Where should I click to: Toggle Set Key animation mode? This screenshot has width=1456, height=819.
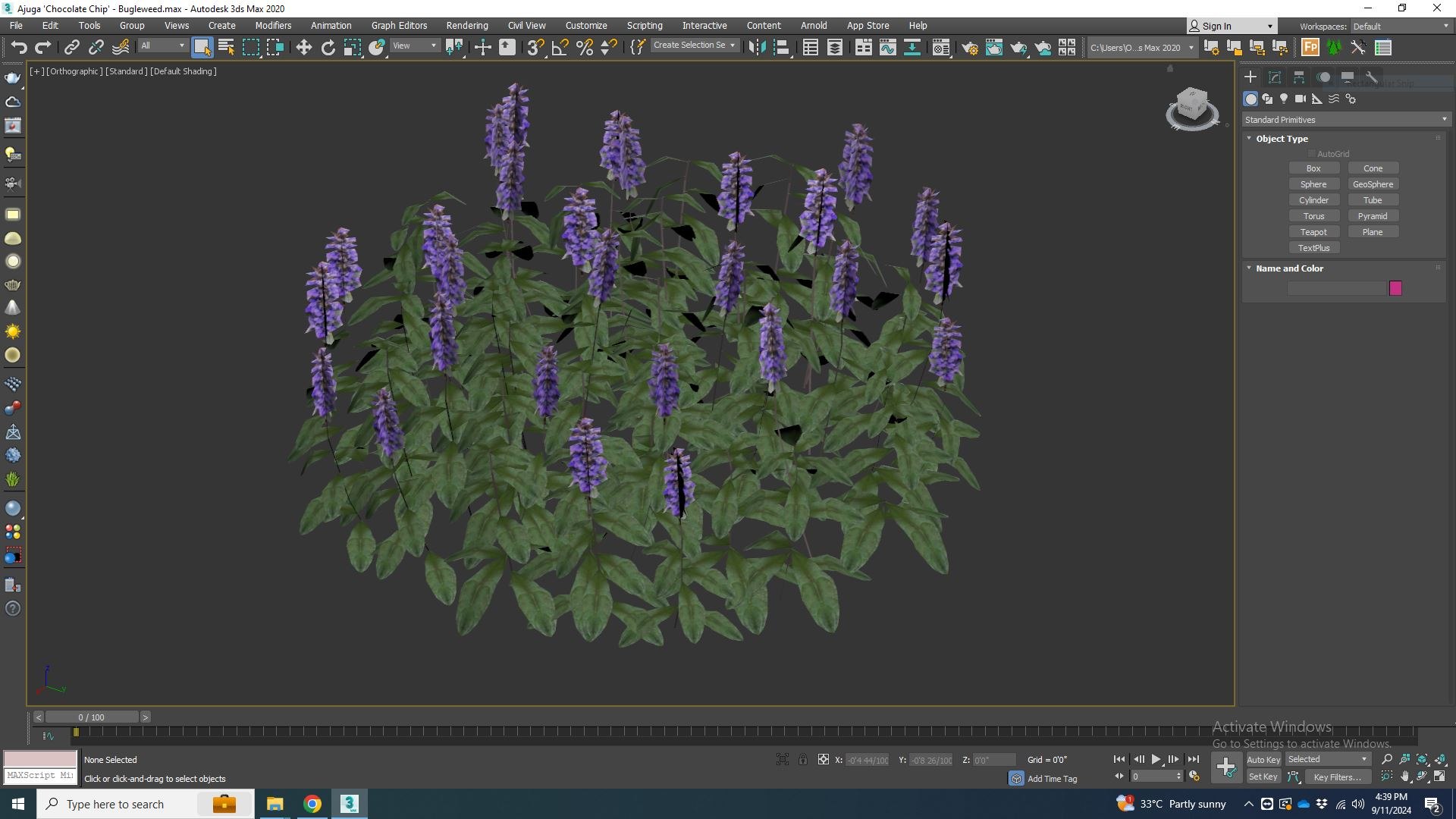point(1263,777)
